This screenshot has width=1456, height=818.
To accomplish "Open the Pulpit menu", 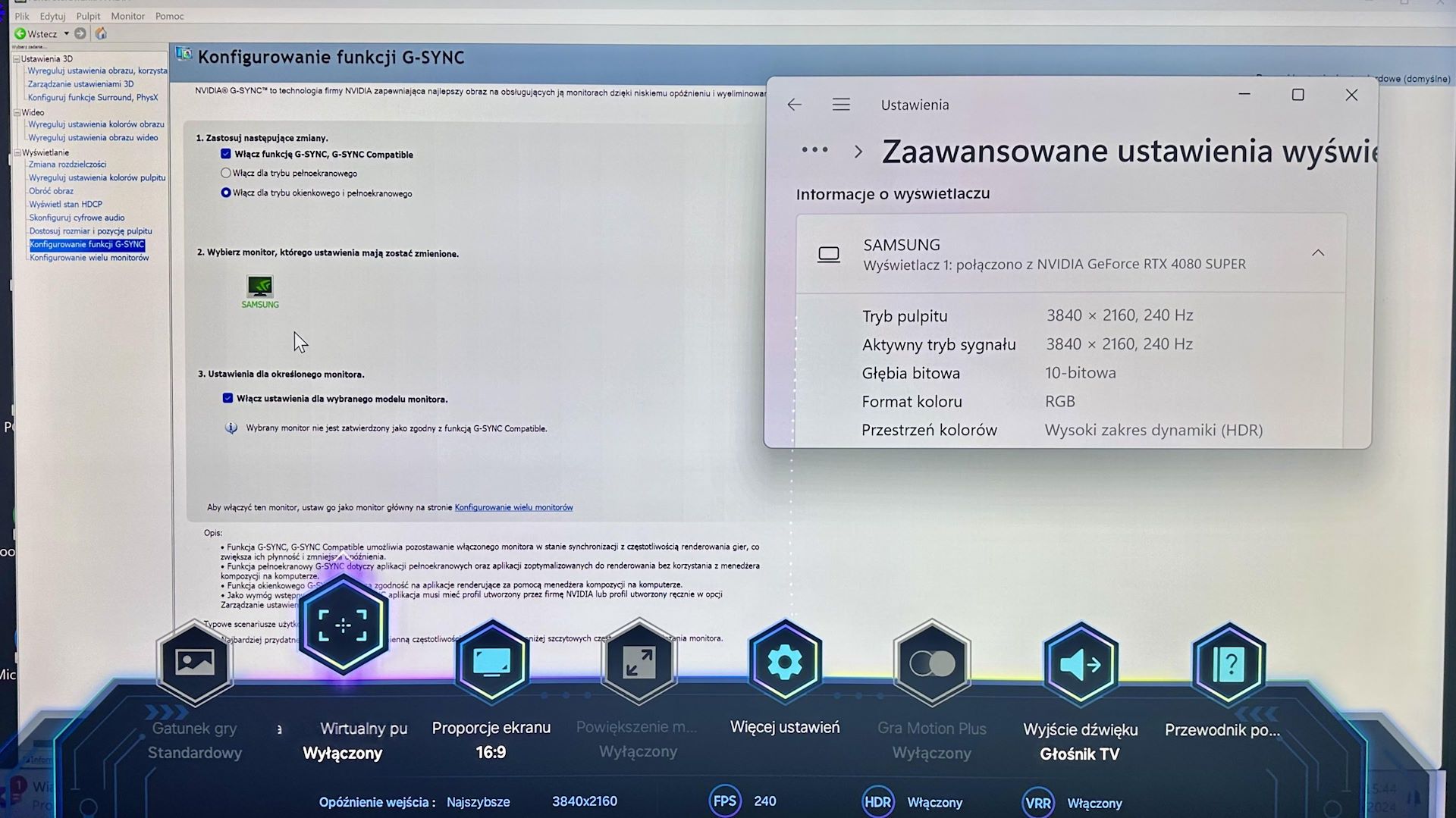I will (x=88, y=16).
